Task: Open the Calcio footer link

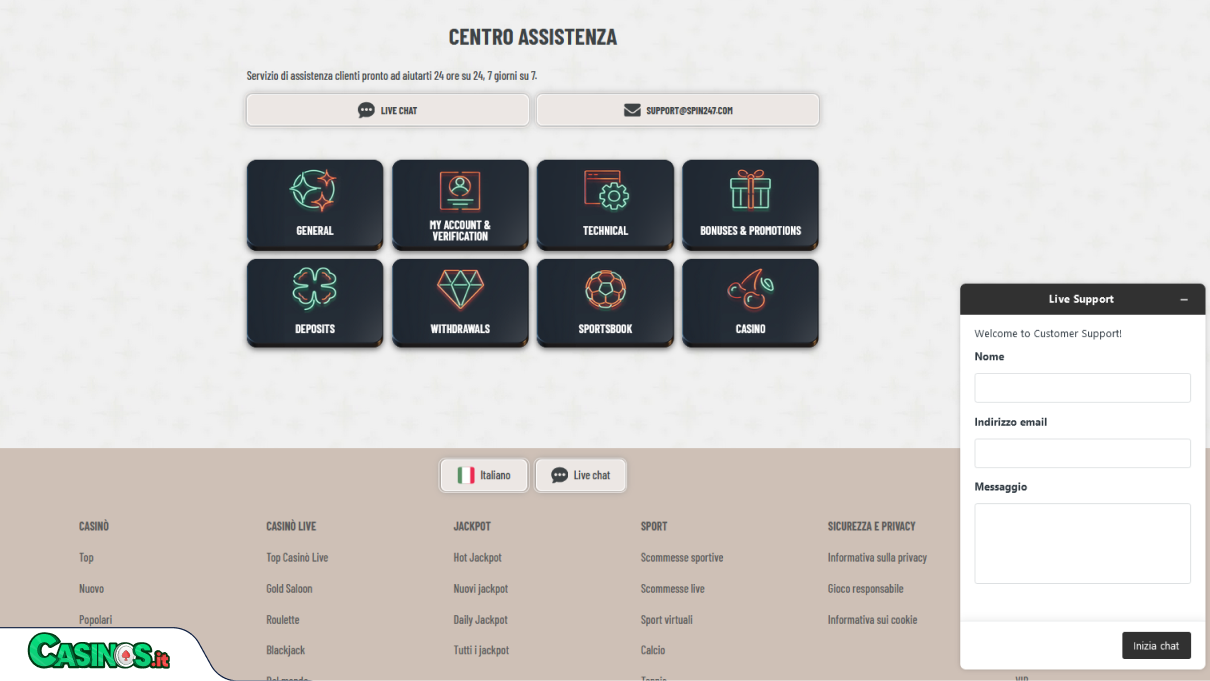Action: tap(653, 650)
